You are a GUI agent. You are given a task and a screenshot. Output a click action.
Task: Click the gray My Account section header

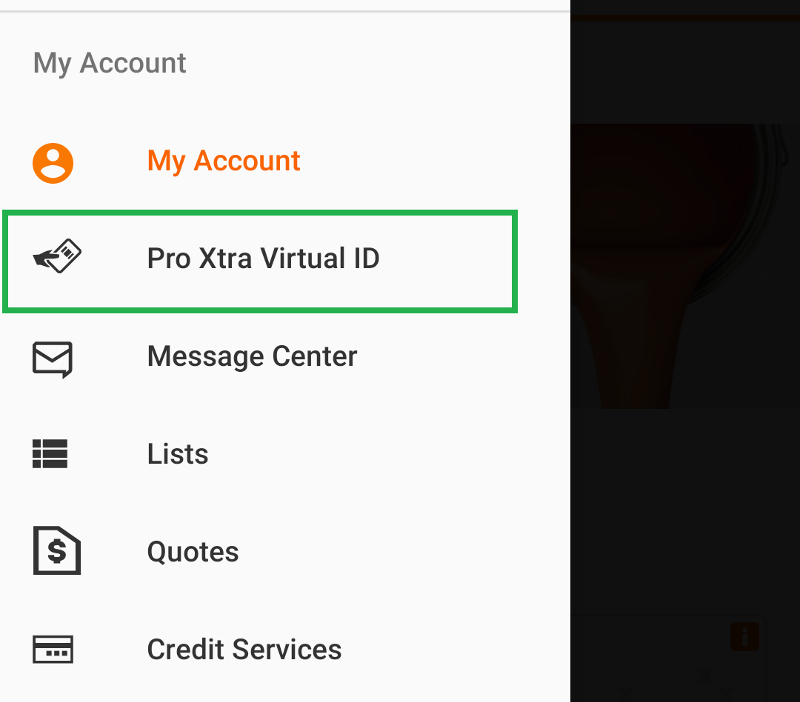pos(110,63)
